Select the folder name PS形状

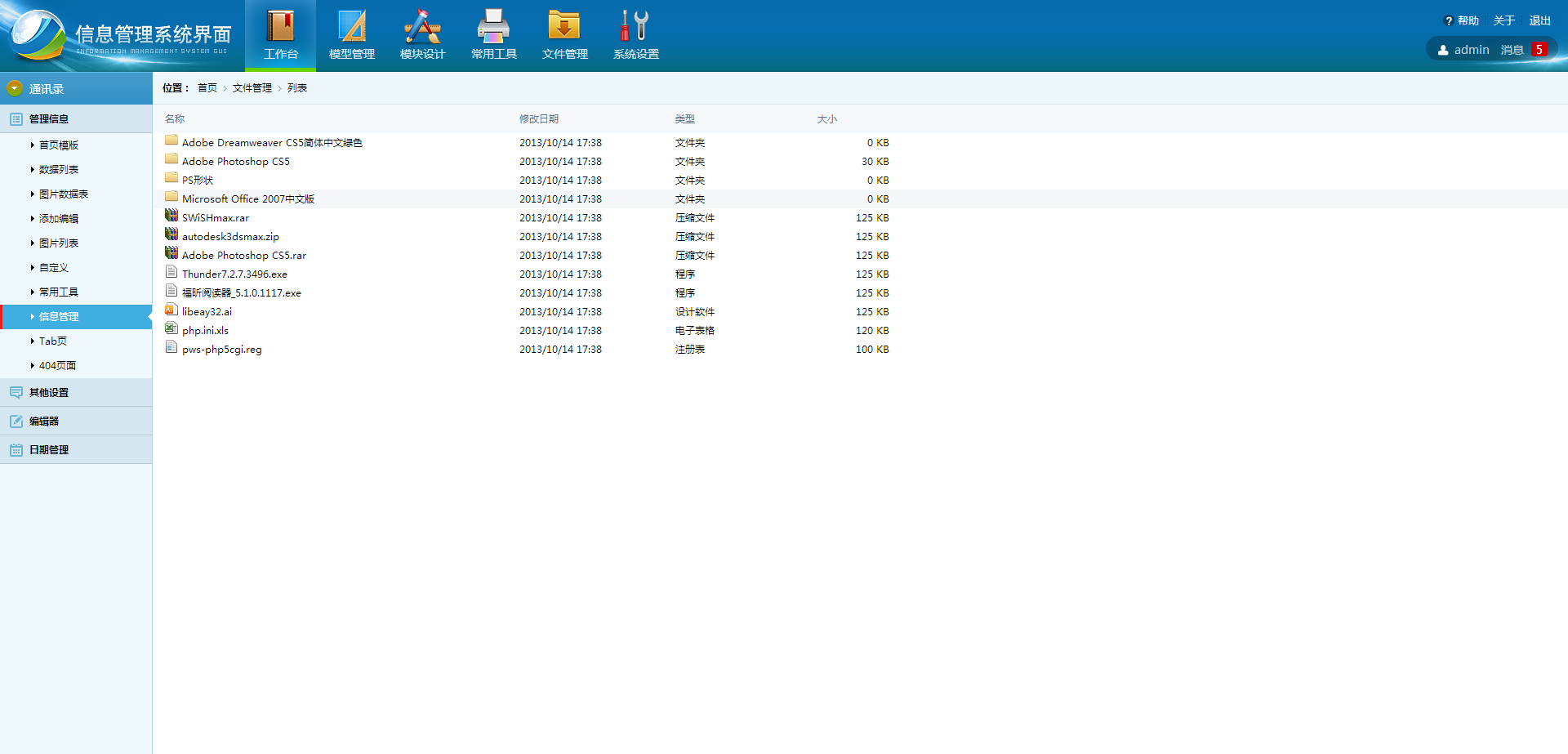coord(198,181)
